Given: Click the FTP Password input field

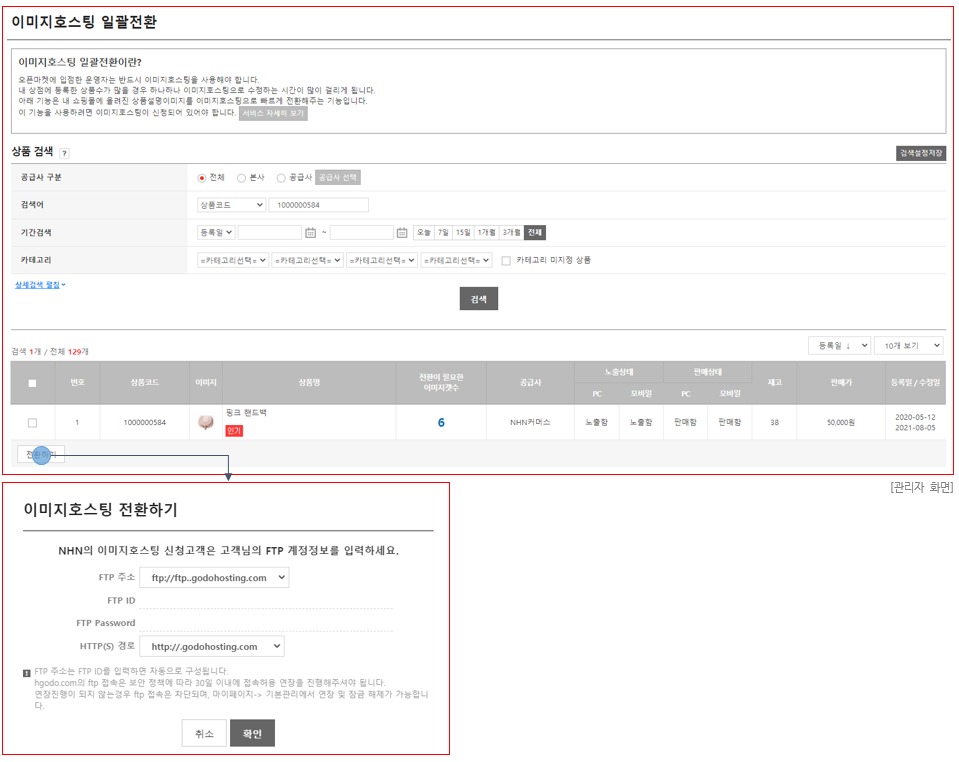Looking at the screenshot, I should [x=266, y=623].
